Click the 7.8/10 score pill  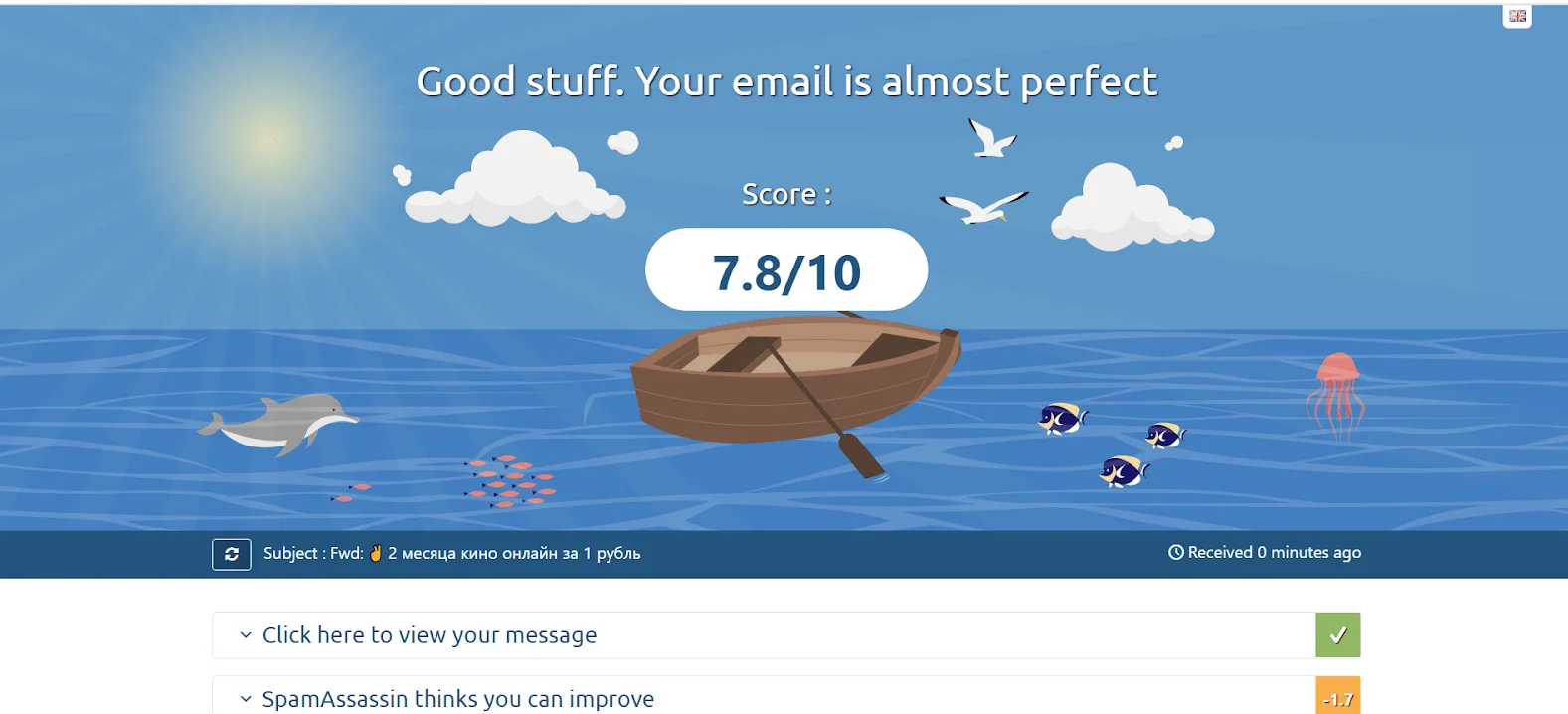tap(786, 271)
